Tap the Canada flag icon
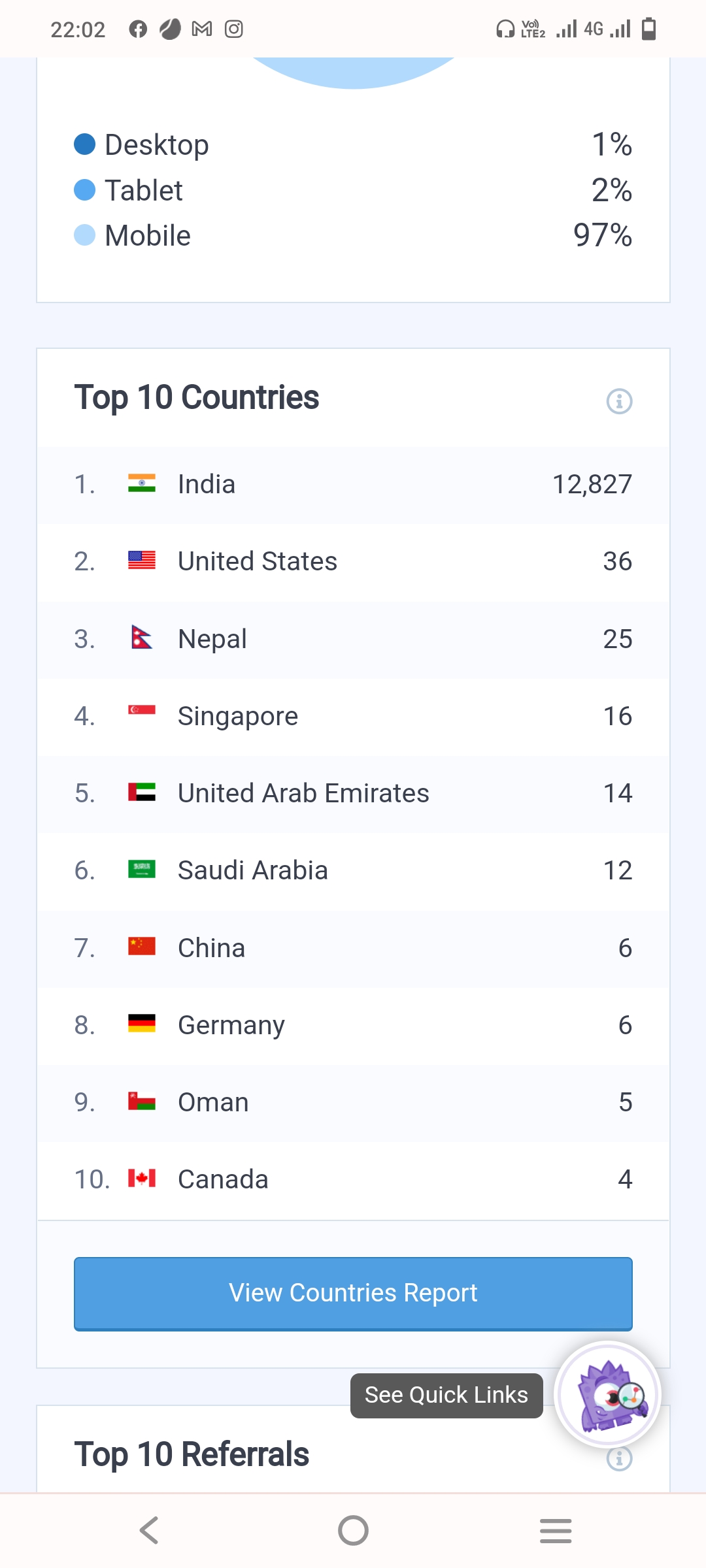706x1568 pixels. (142, 1179)
